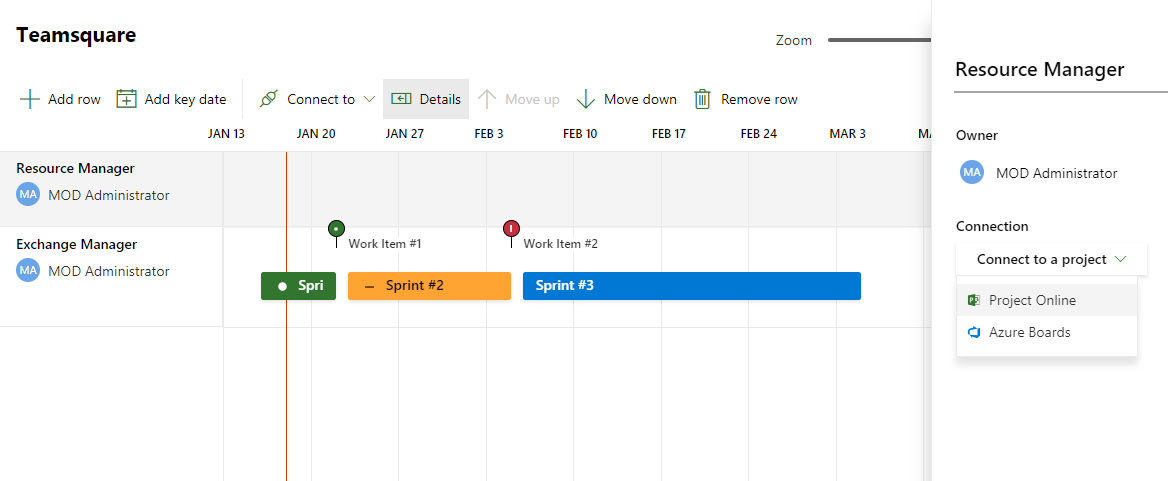
Task: Click the green Work Item #1 marker
Action: click(336, 229)
